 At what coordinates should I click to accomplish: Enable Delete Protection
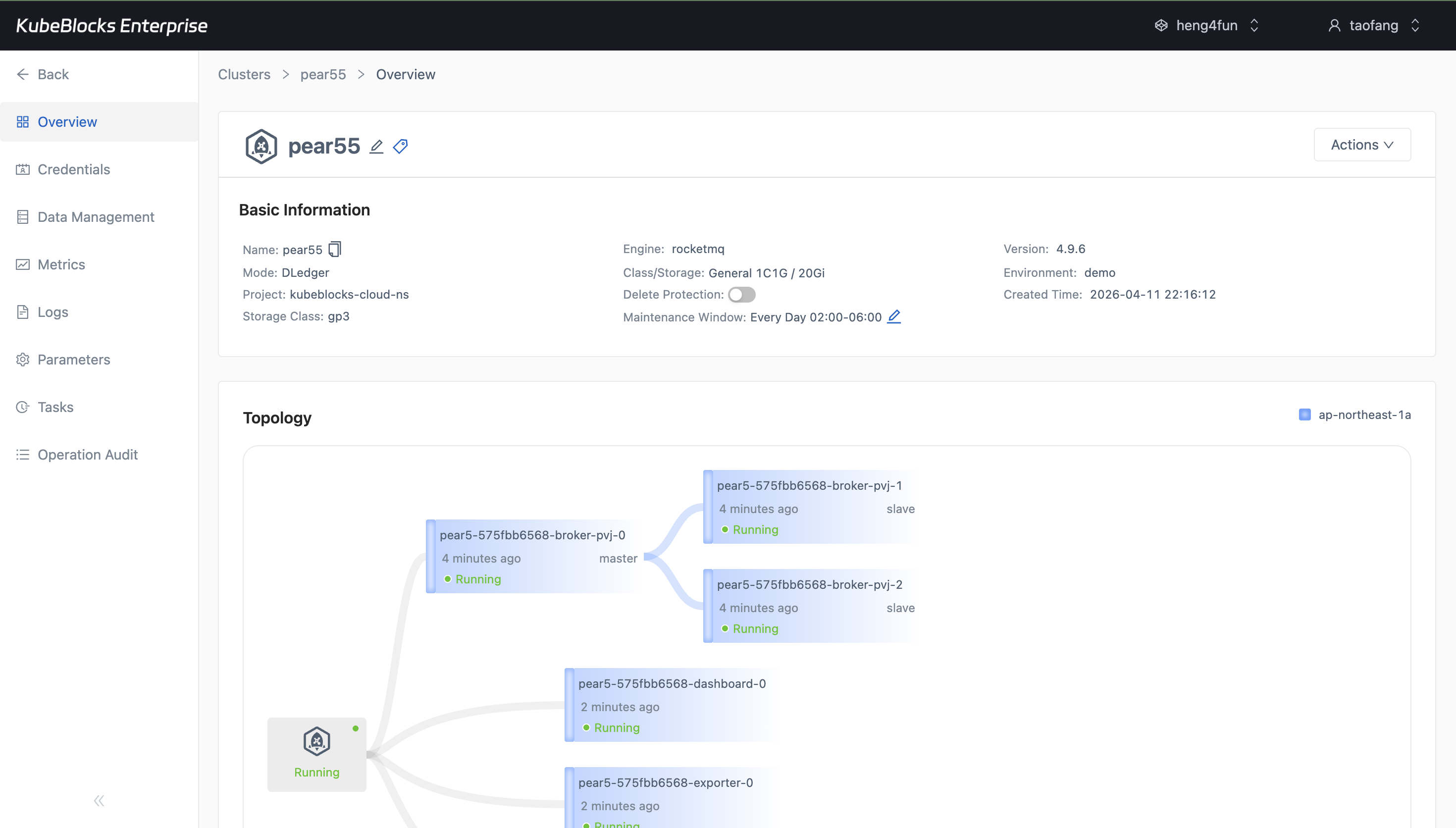coord(742,294)
